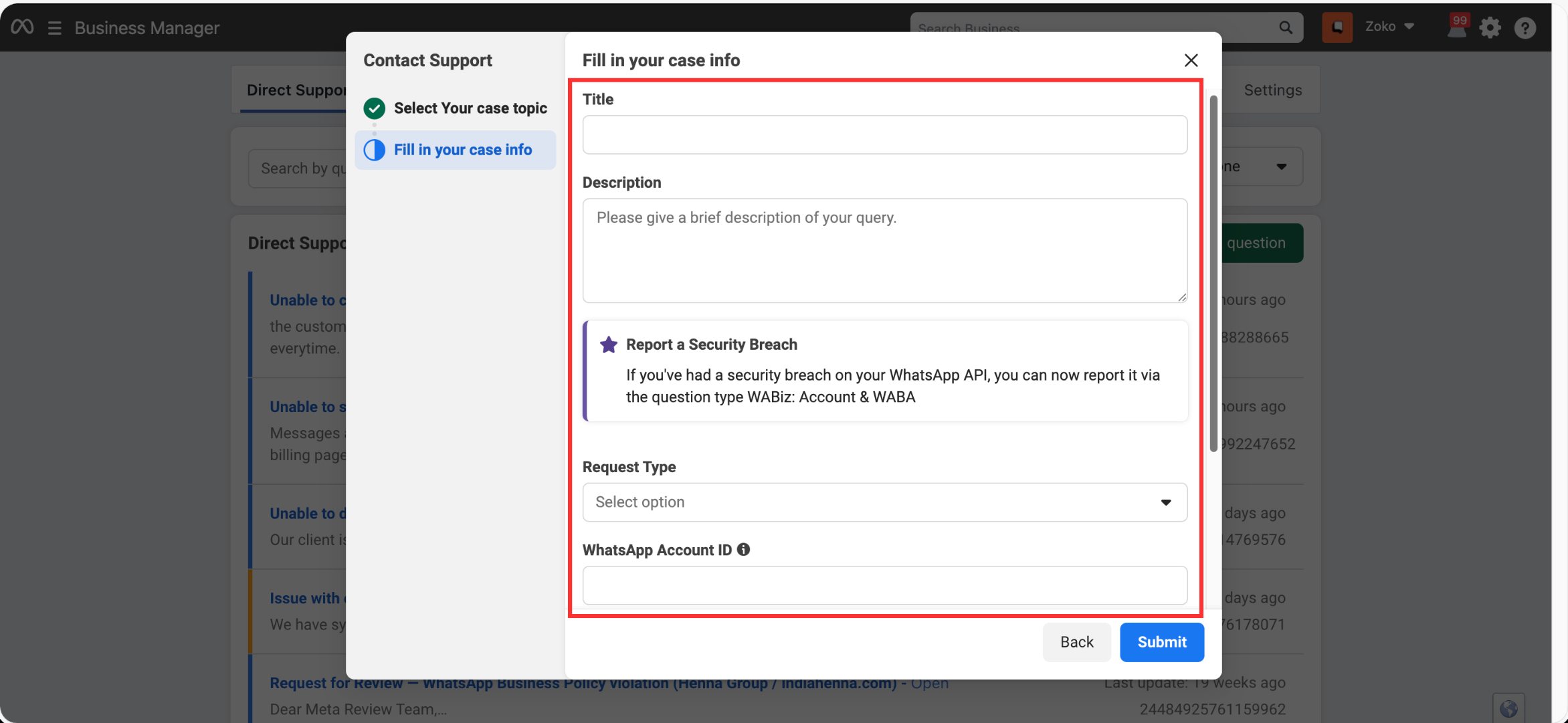The width and height of the screenshot is (1568, 723).
Task: Open the Zoko account dropdown
Action: (x=1390, y=27)
